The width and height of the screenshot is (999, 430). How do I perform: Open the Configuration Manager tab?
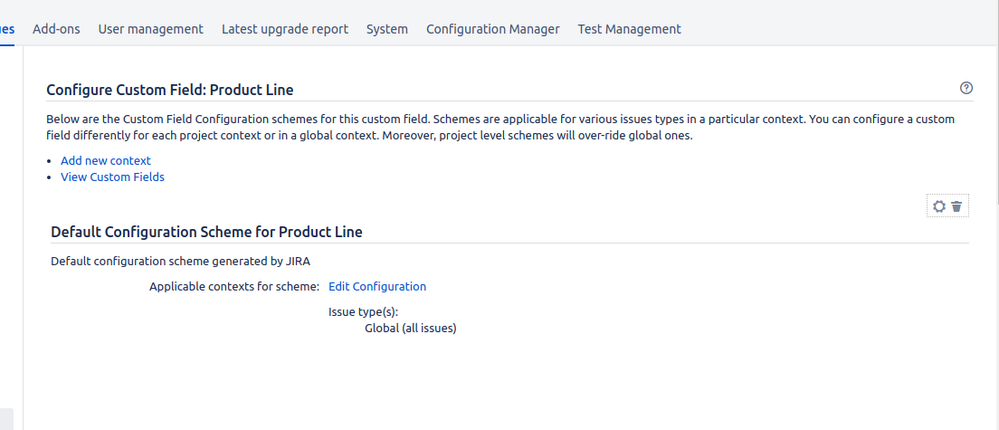(493, 29)
